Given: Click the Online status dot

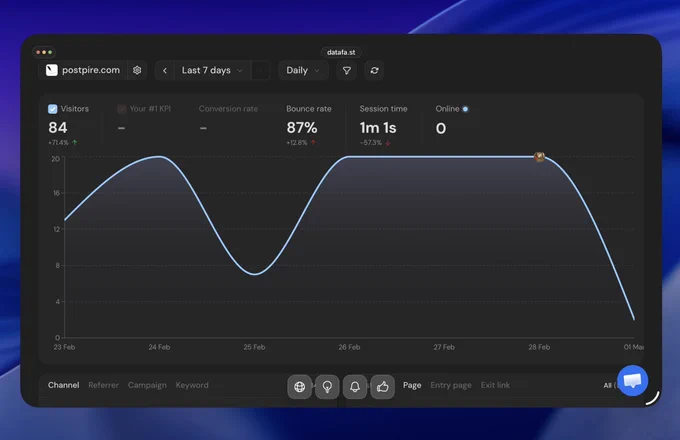Looking at the screenshot, I should (465, 109).
